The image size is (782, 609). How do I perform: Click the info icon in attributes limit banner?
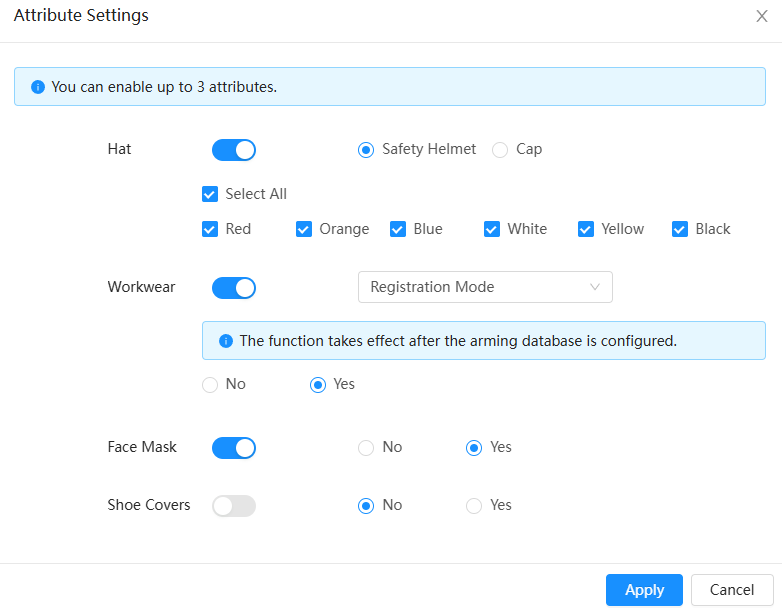(38, 87)
